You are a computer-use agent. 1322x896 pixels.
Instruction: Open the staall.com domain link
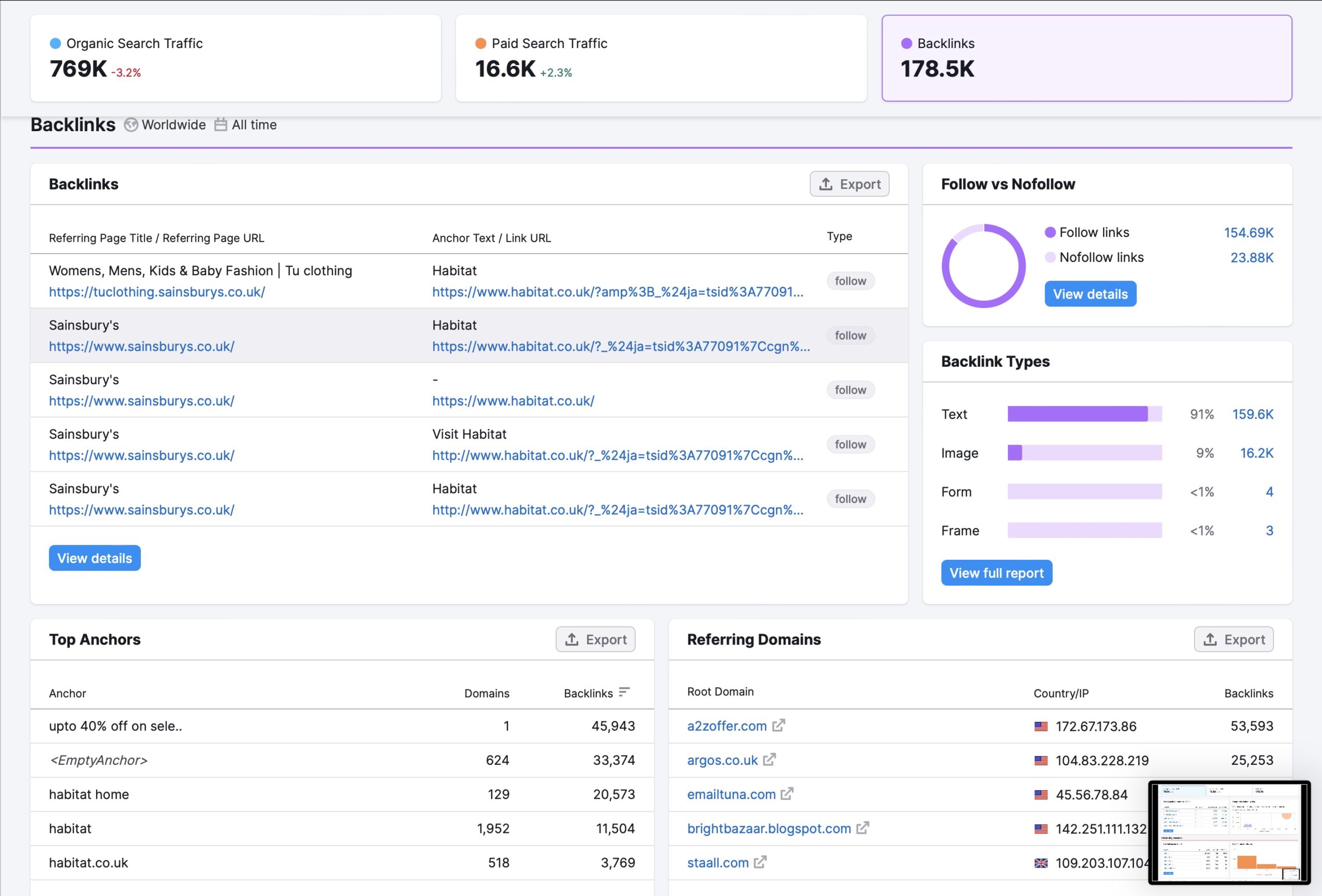coord(718,862)
